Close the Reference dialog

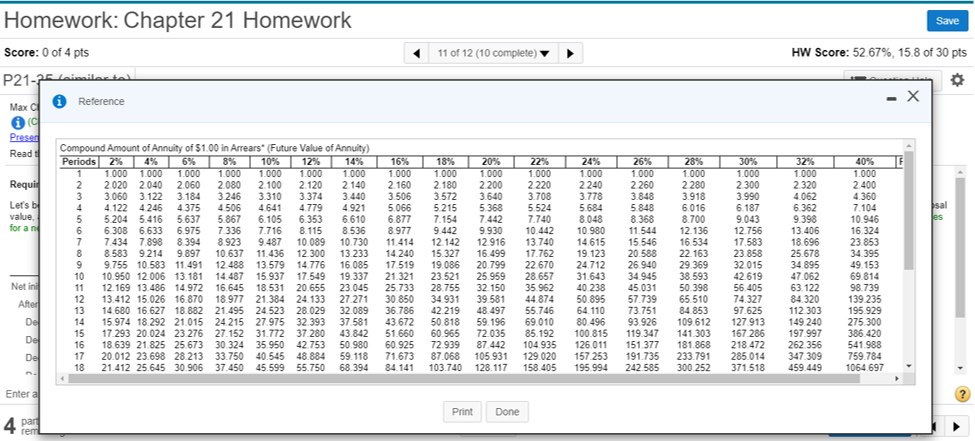(912, 96)
